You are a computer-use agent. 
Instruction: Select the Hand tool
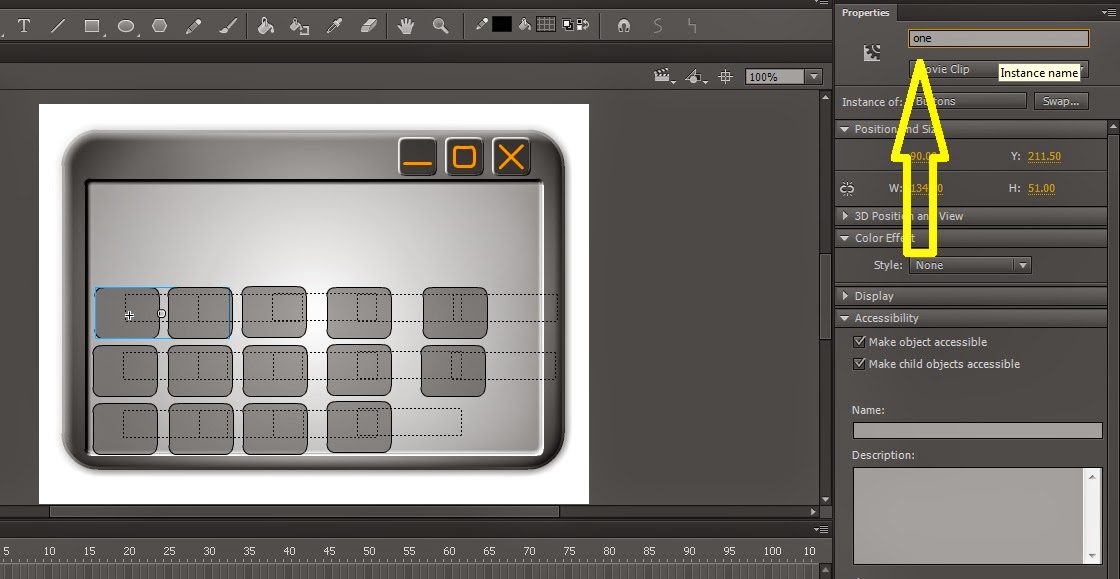[x=406, y=26]
